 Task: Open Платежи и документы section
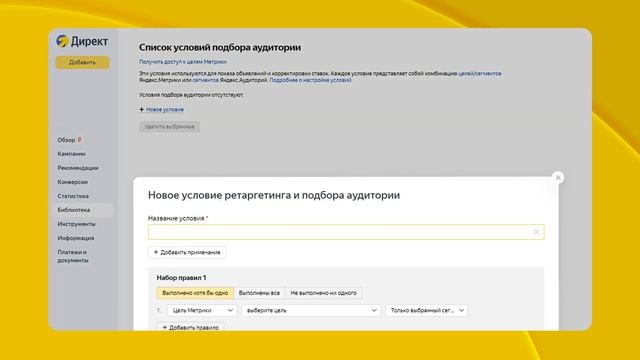pyautogui.click(x=73, y=256)
